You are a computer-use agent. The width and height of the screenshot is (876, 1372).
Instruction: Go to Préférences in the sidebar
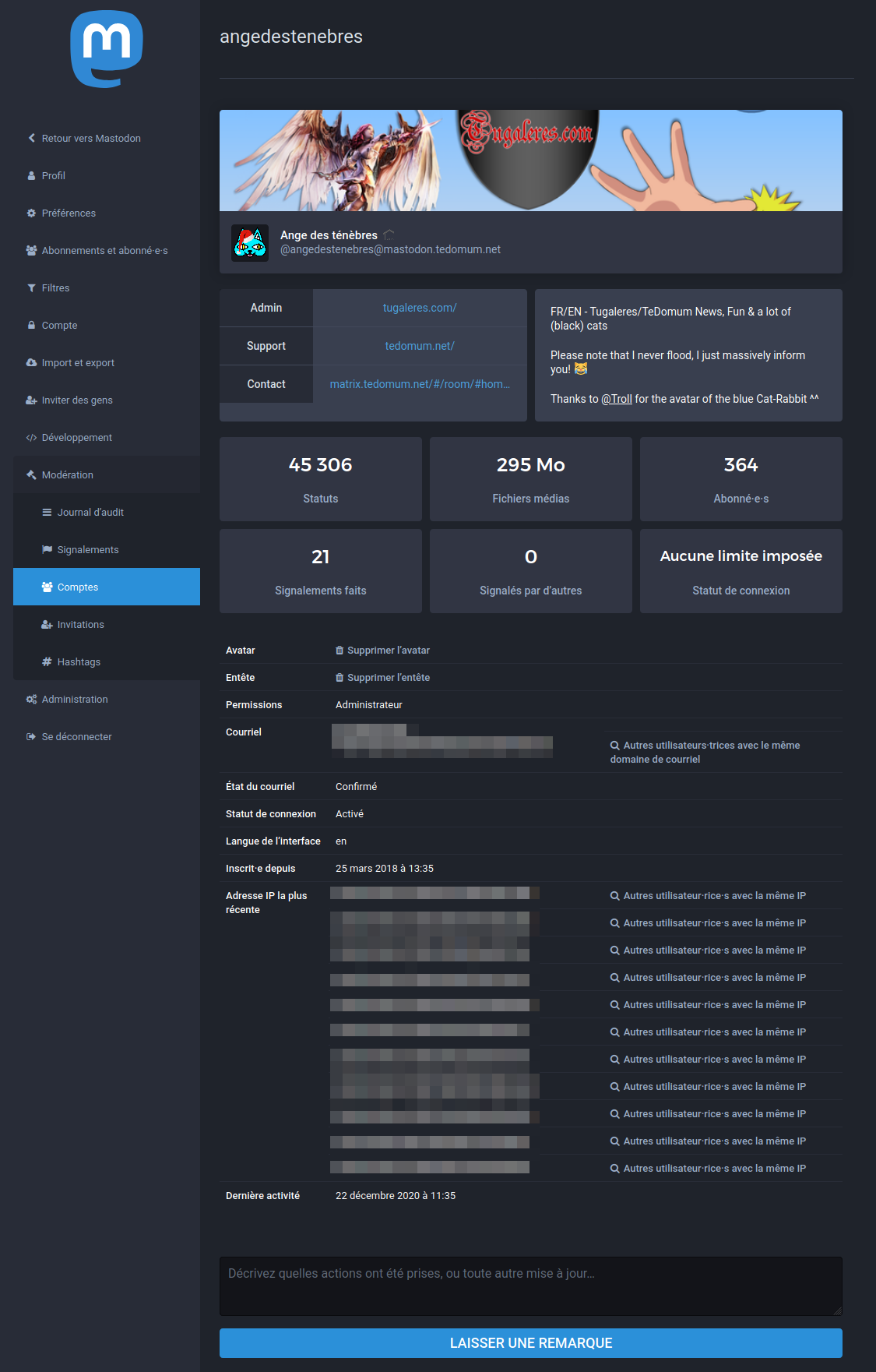(69, 213)
